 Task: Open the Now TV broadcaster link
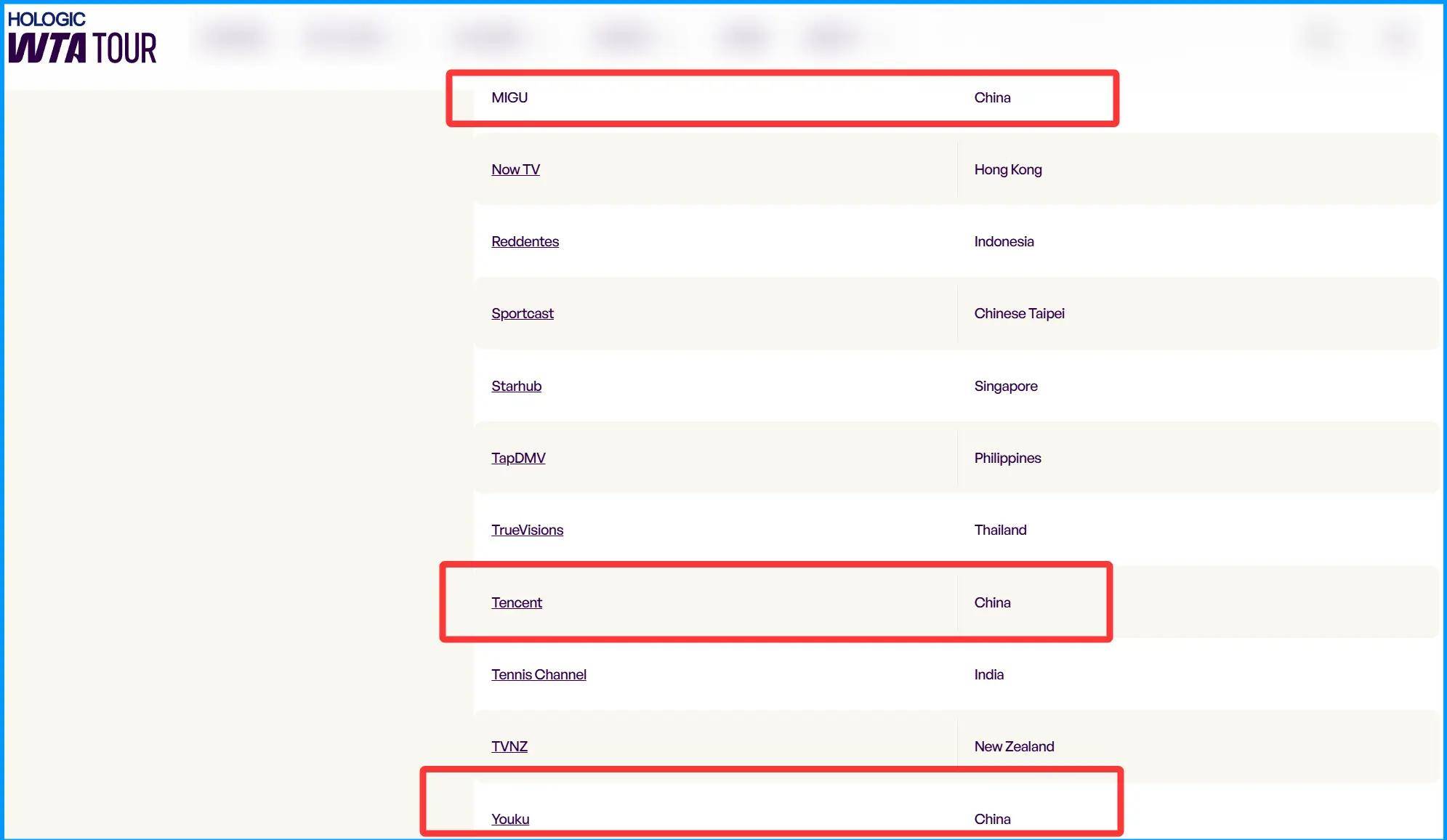pyautogui.click(x=515, y=169)
